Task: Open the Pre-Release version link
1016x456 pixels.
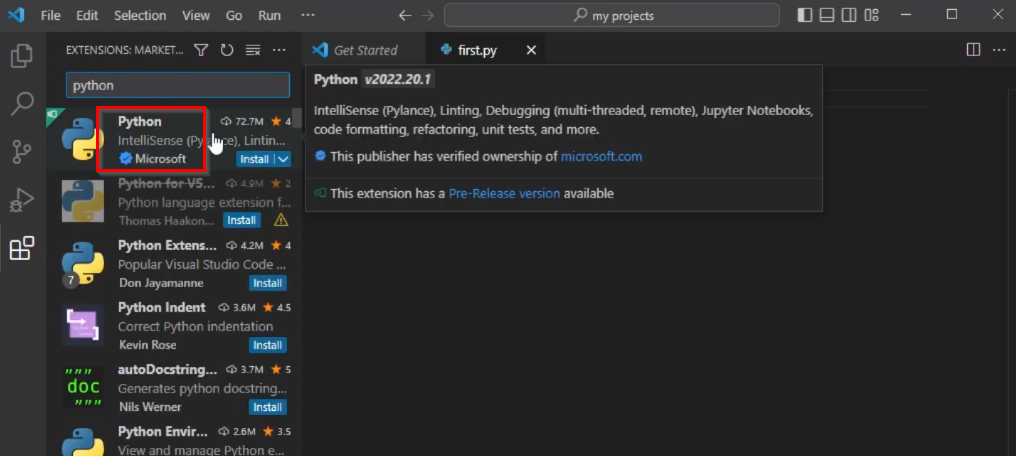Action: coord(504,193)
